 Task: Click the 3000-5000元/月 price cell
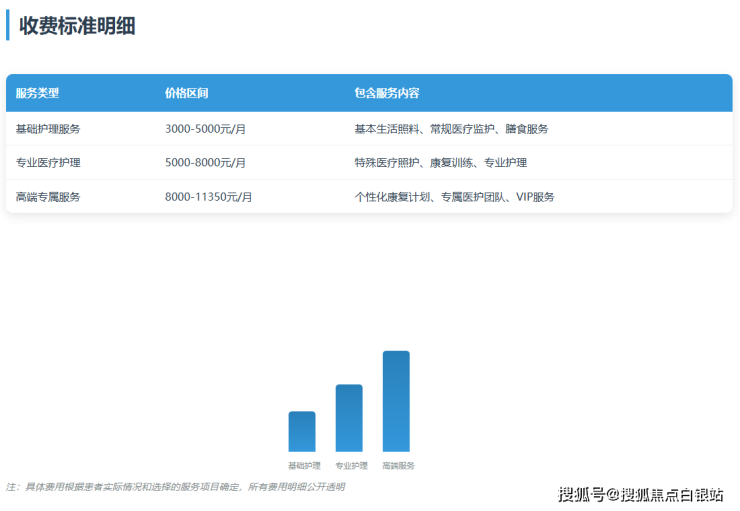point(205,129)
